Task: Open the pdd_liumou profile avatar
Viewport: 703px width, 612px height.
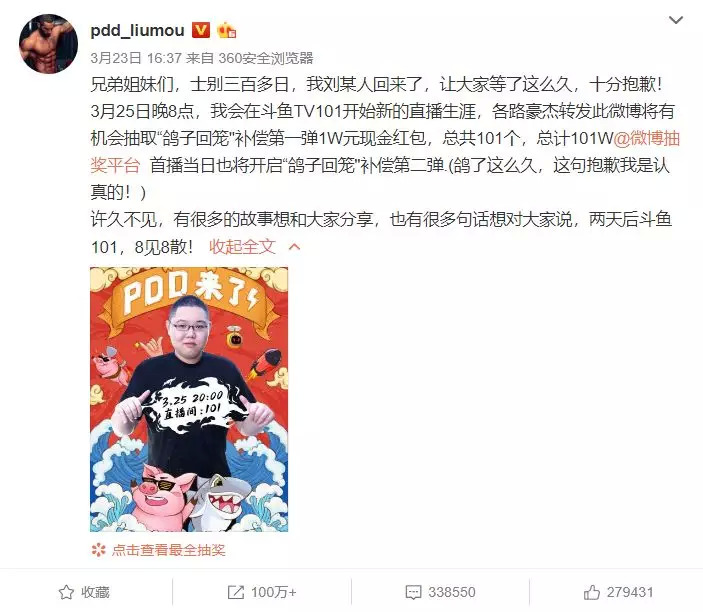Action: tap(48, 44)
